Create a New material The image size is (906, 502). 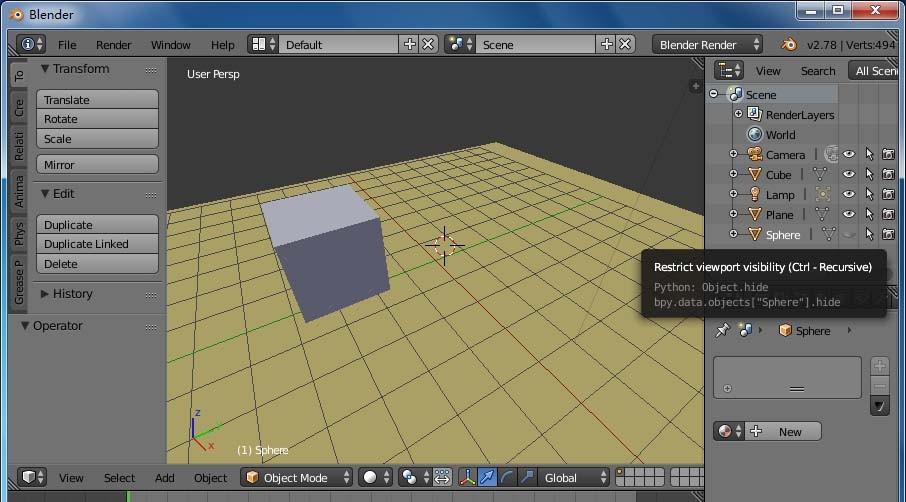(783, 432)
